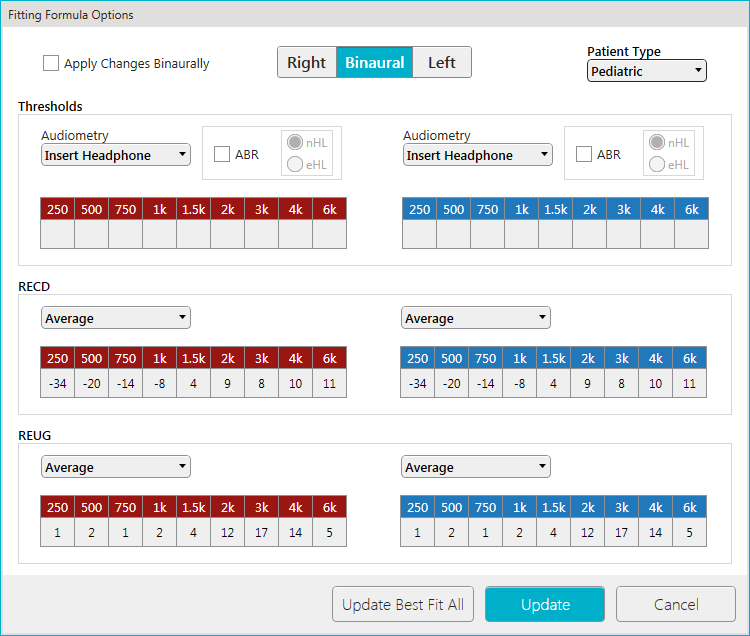Image resolution: width=750 pixels, height=636 pixels.
Task: Open left ear Audiometry Insert Headphone dropdown
Action: pyautogui.click(x=477, y=155)
